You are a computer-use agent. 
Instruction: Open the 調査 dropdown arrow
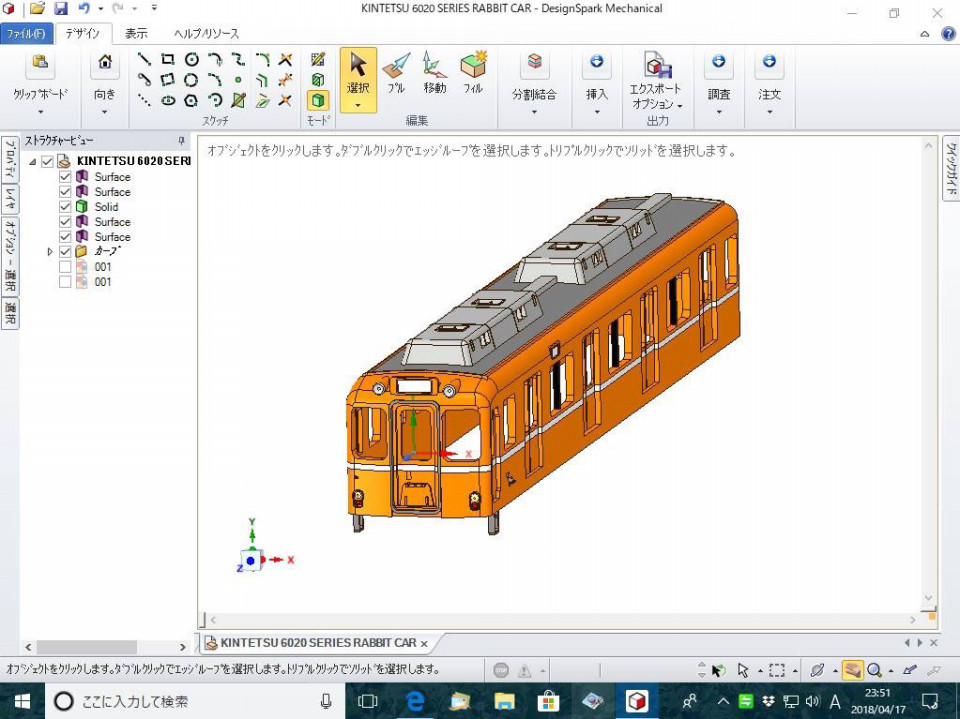point(719,112)
